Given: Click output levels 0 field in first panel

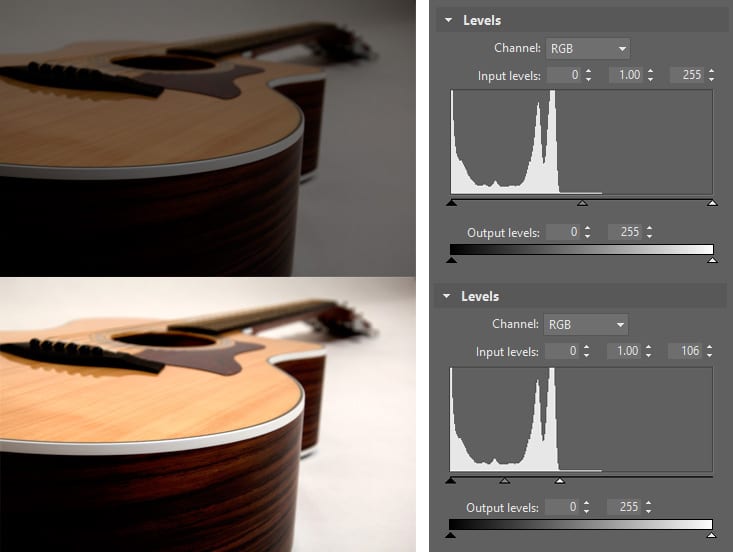Looking at the screenshot, I should point(563,232).
